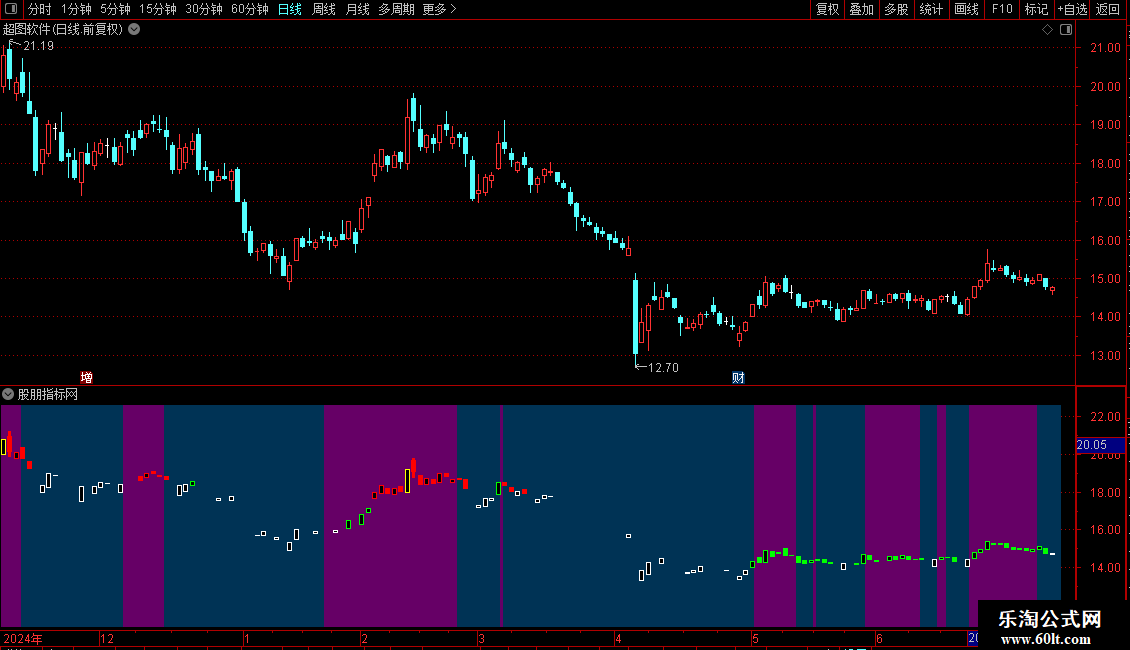Click the 统计 statistics button
Screen dimensions: 1130x650
coord(931,9)
